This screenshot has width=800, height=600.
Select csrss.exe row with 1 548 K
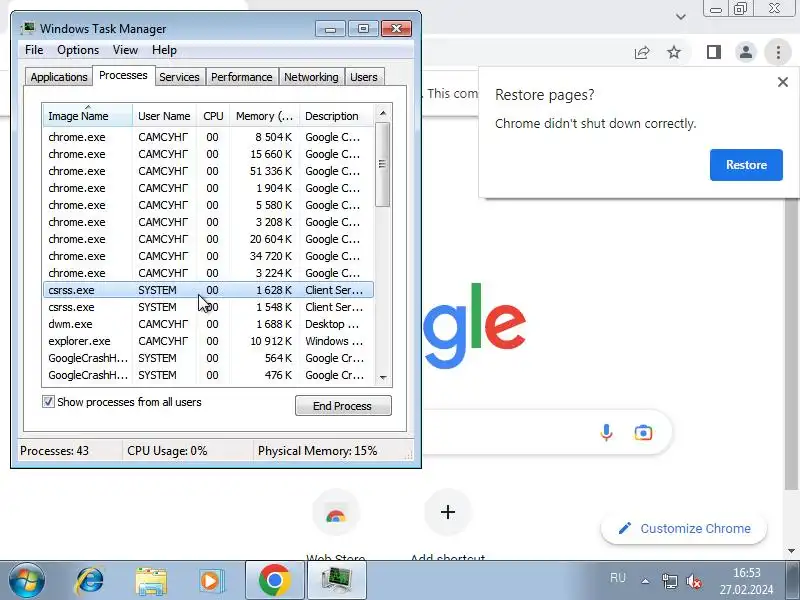point(208,307)
